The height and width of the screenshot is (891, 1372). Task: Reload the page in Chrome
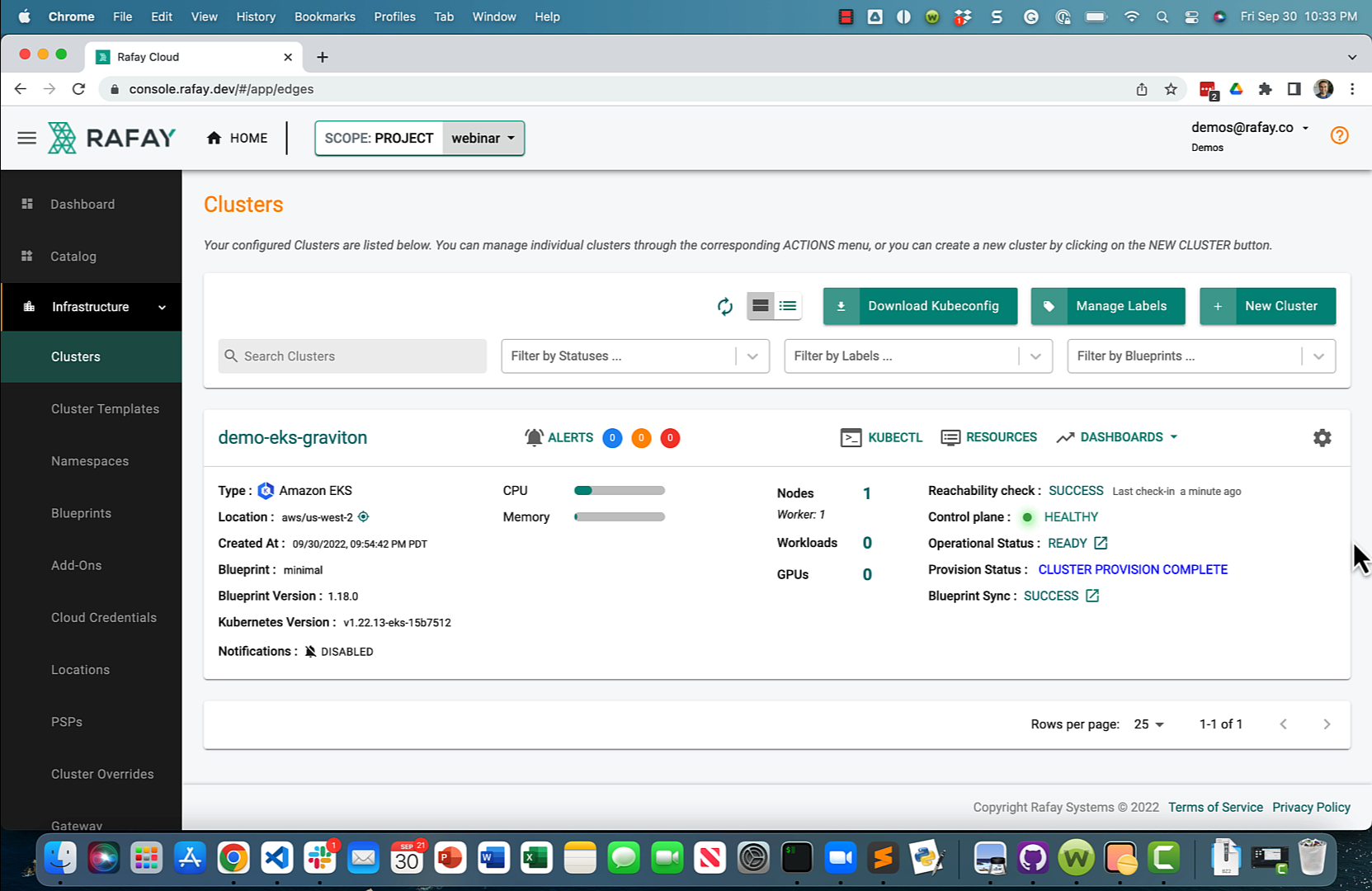pyautogui.click(x=78, y=89)
